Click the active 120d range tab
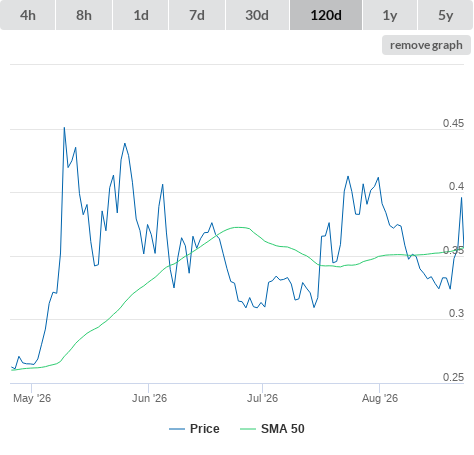 tap(326, 15)
